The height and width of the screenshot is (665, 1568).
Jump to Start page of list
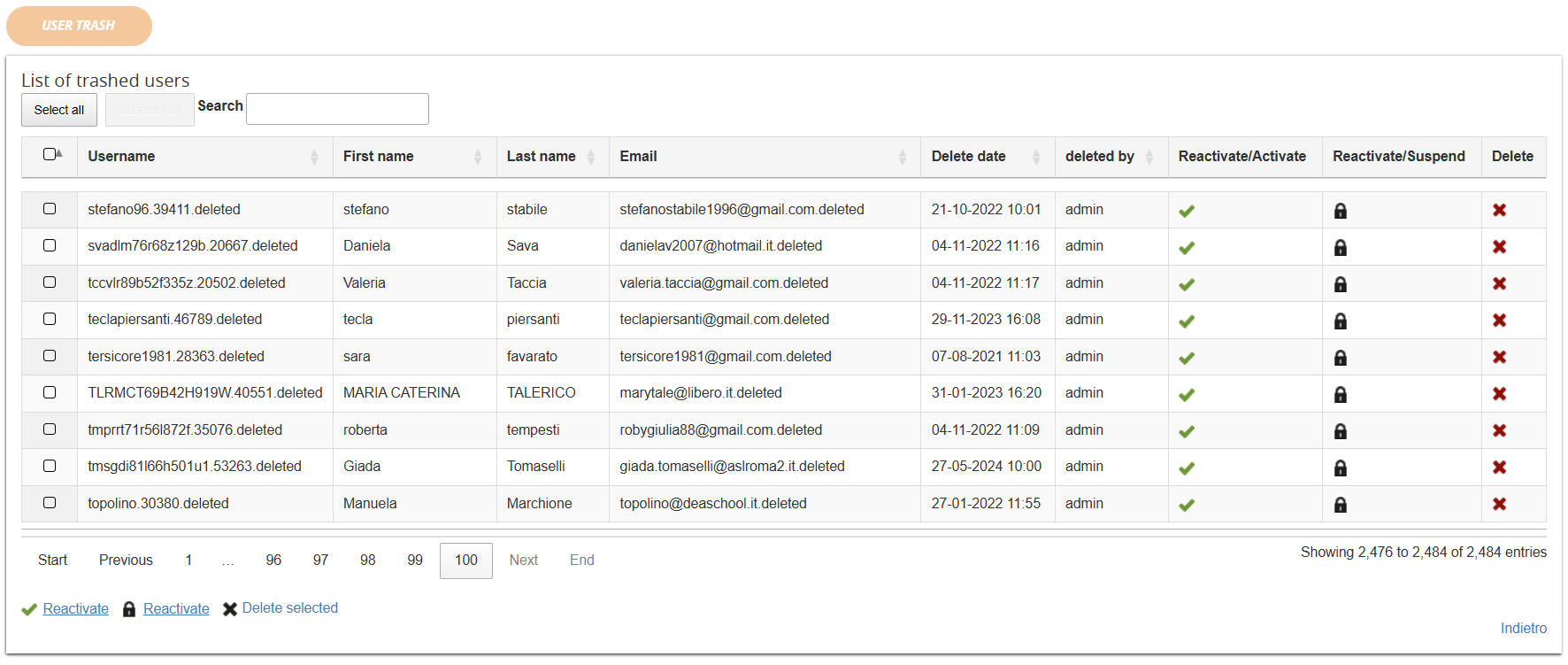point(52,561)
